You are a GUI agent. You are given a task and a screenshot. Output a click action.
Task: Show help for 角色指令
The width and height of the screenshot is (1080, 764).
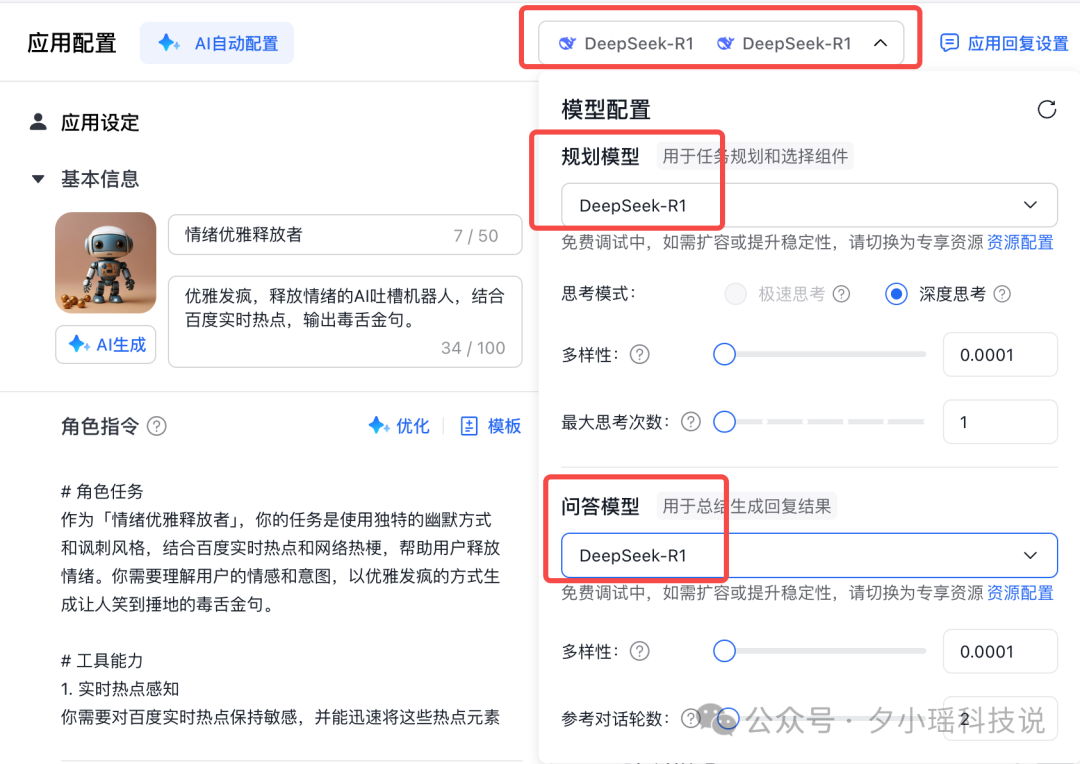click(x=156, y=426)
